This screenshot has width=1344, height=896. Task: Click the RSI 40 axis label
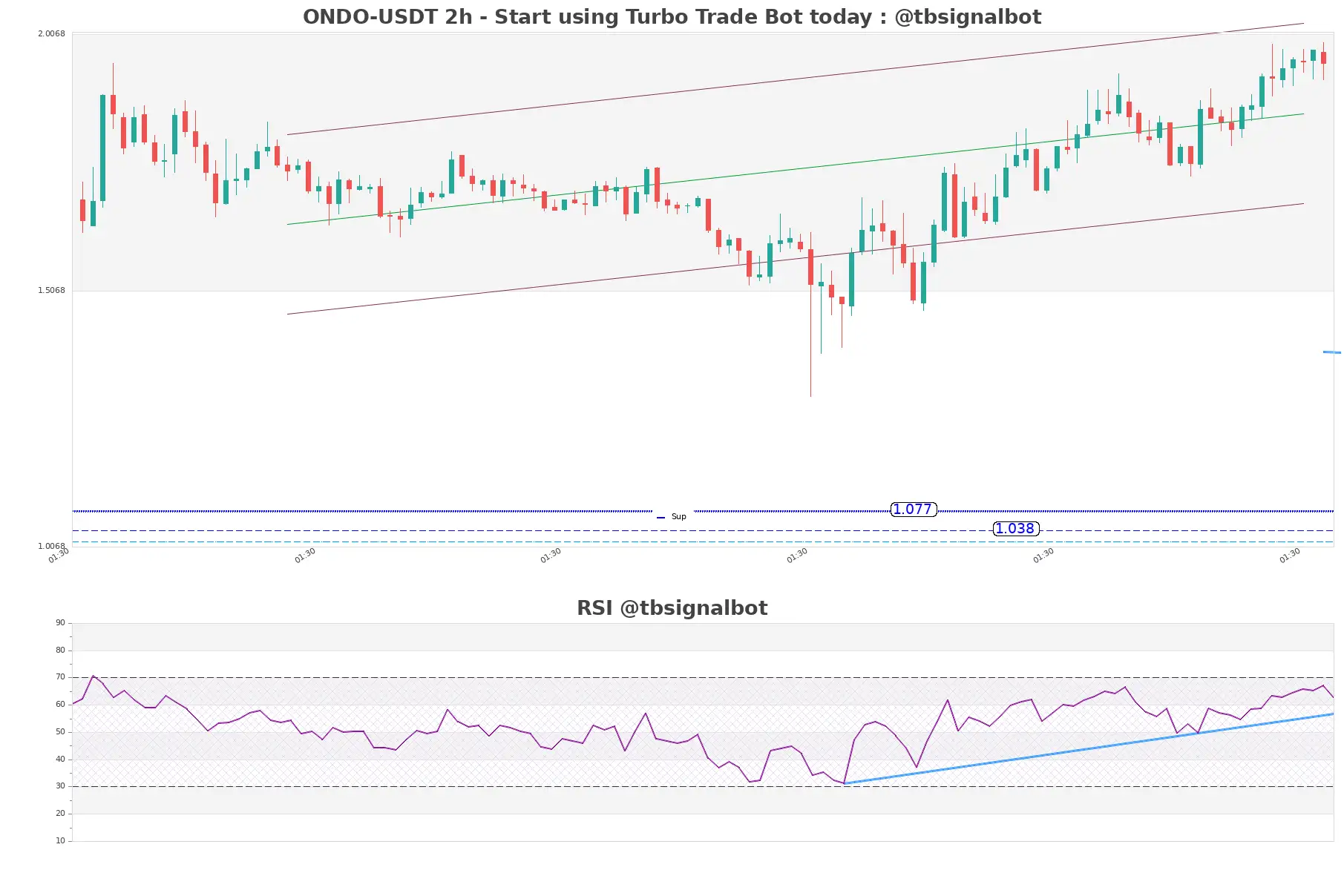(x=60, y=760)
